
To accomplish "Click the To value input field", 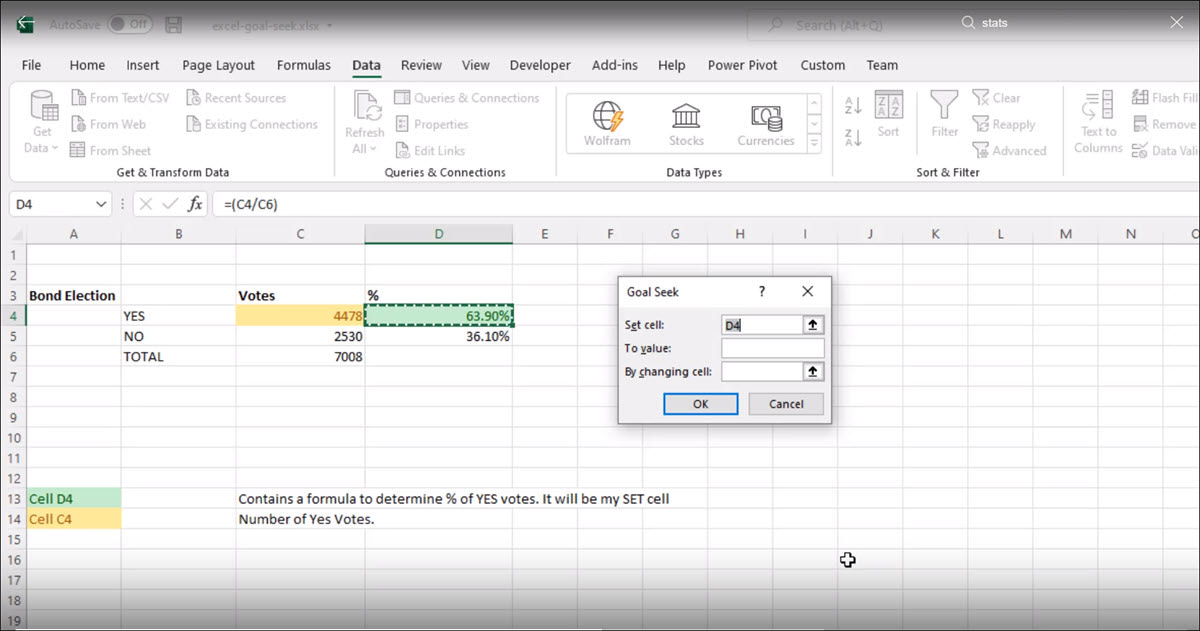I will [775, 347].
